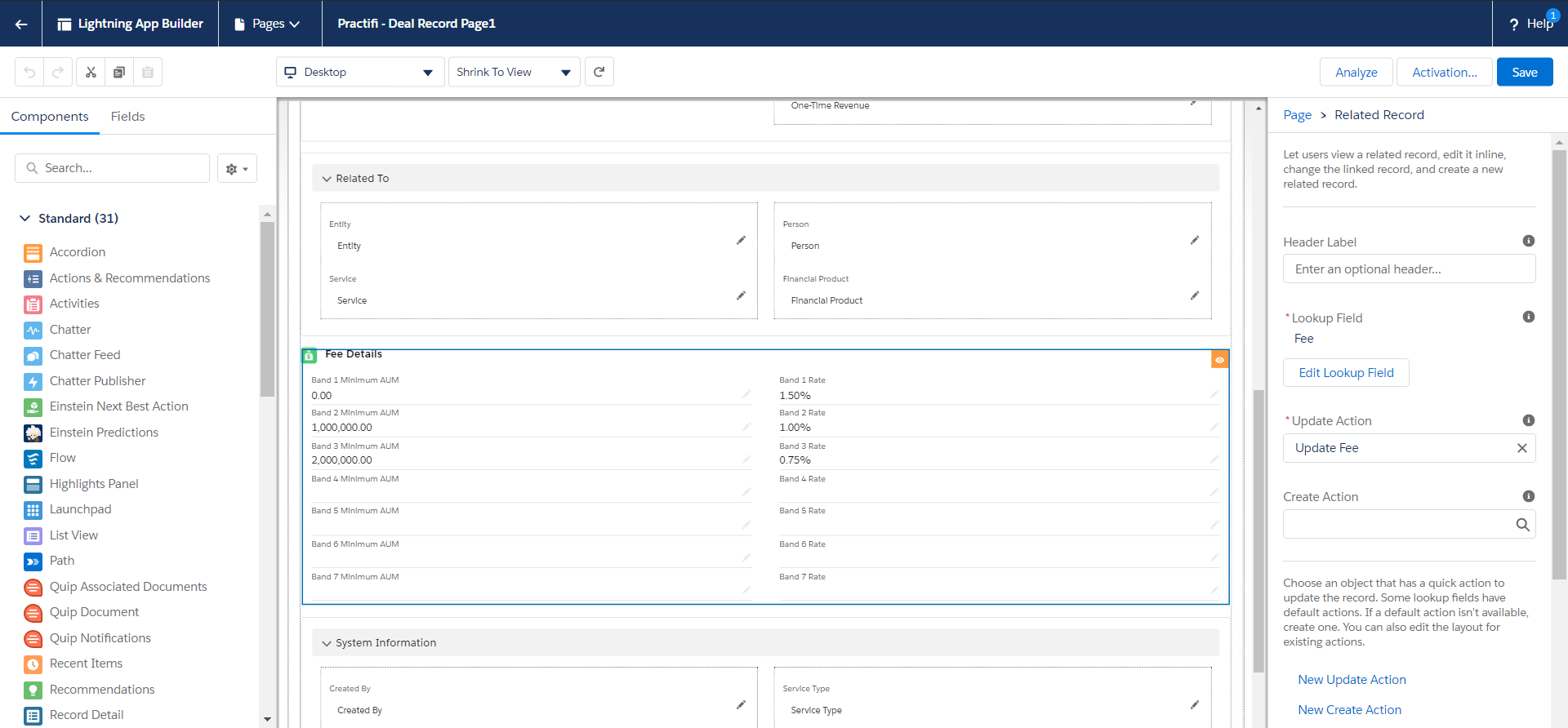Refresh the canvas preview
The image size is (1568, 728).
click(x=599, y=72)
